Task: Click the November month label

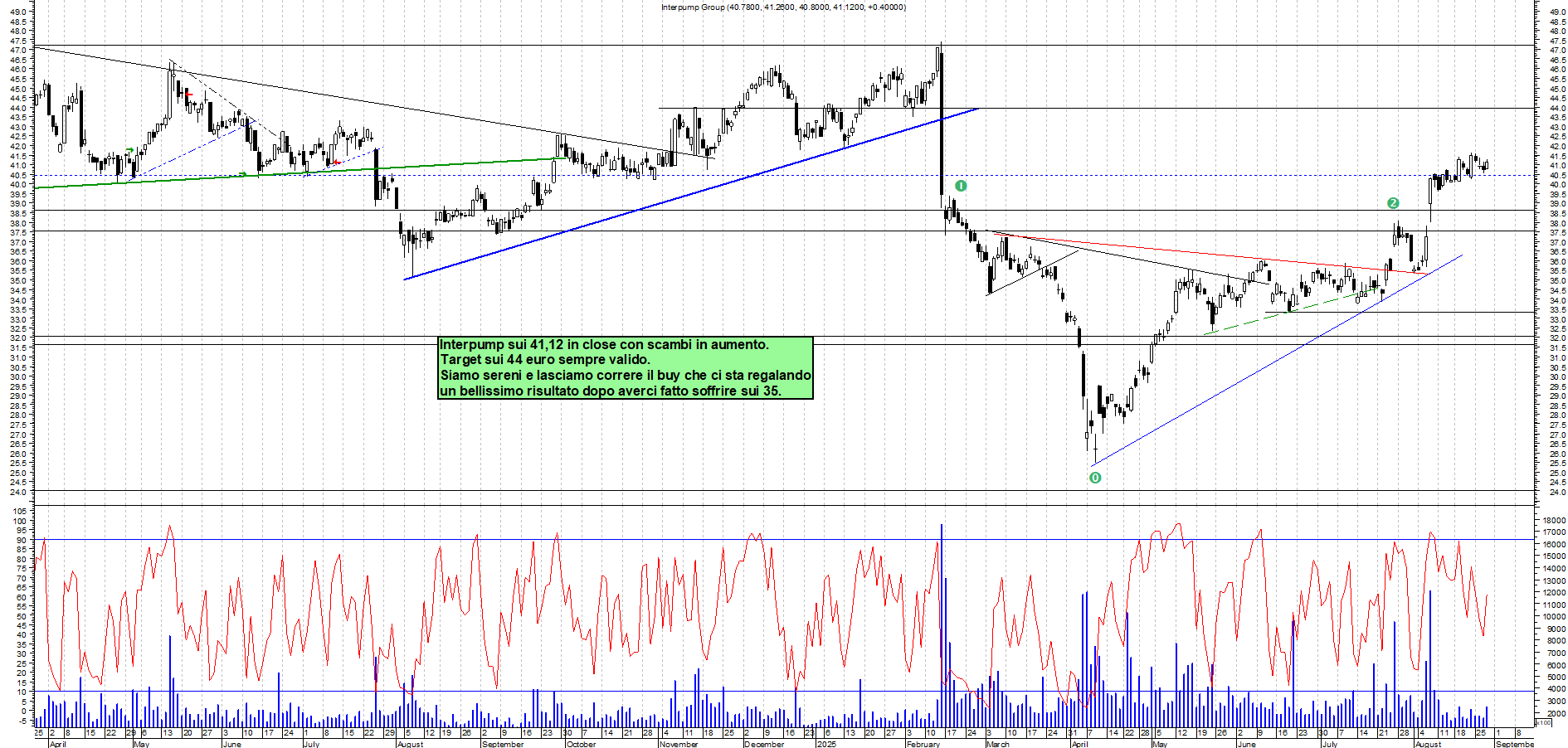Action: (x=679, y=744)
